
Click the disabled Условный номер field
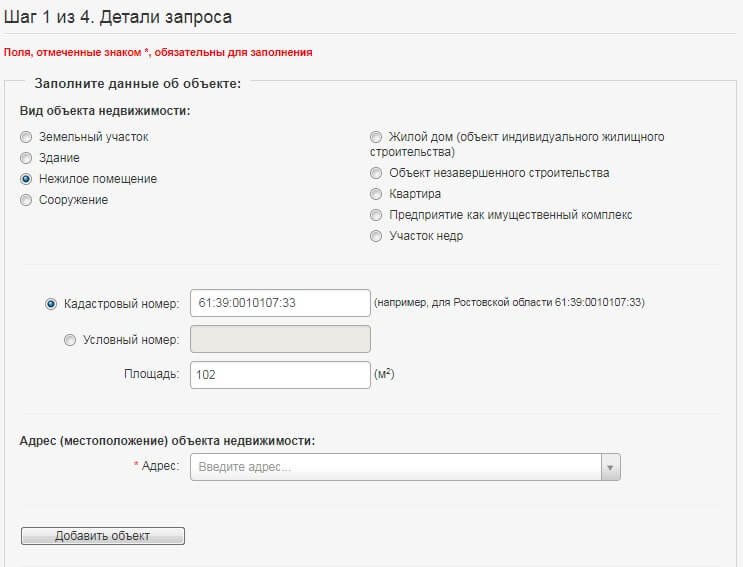point(280,339)
